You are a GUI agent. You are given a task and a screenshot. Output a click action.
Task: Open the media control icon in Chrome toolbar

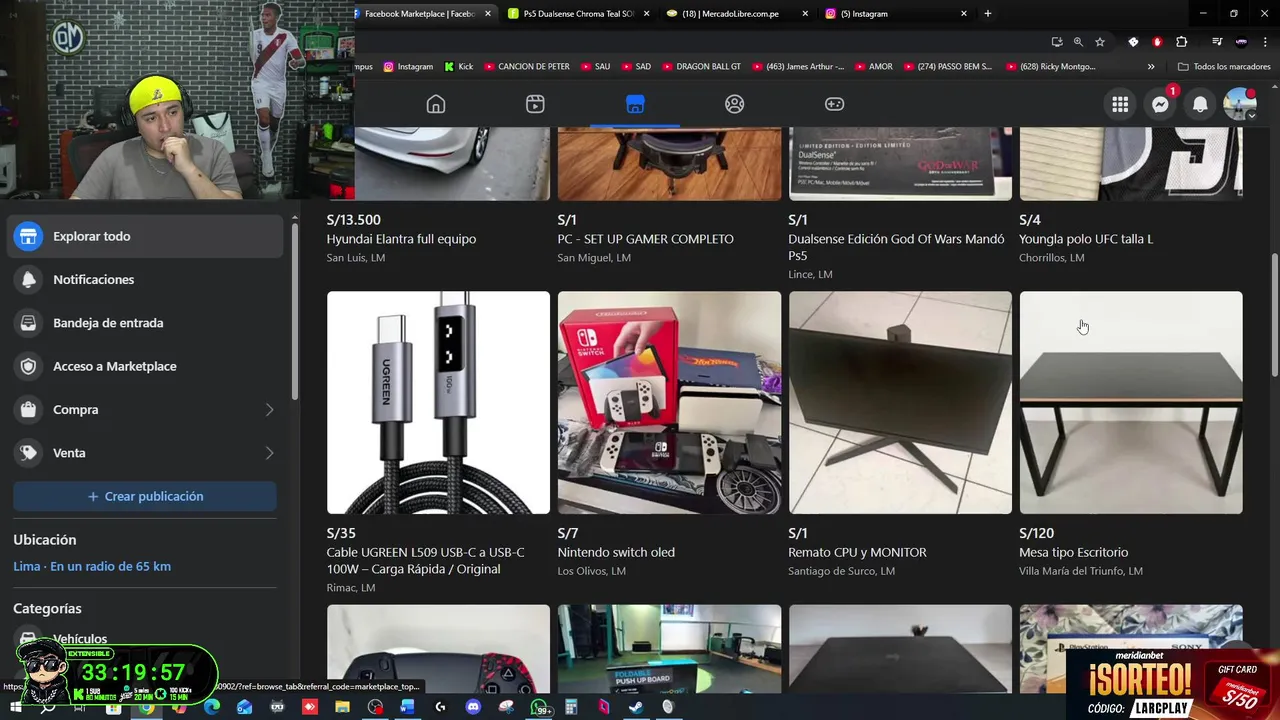[1217, 42]
